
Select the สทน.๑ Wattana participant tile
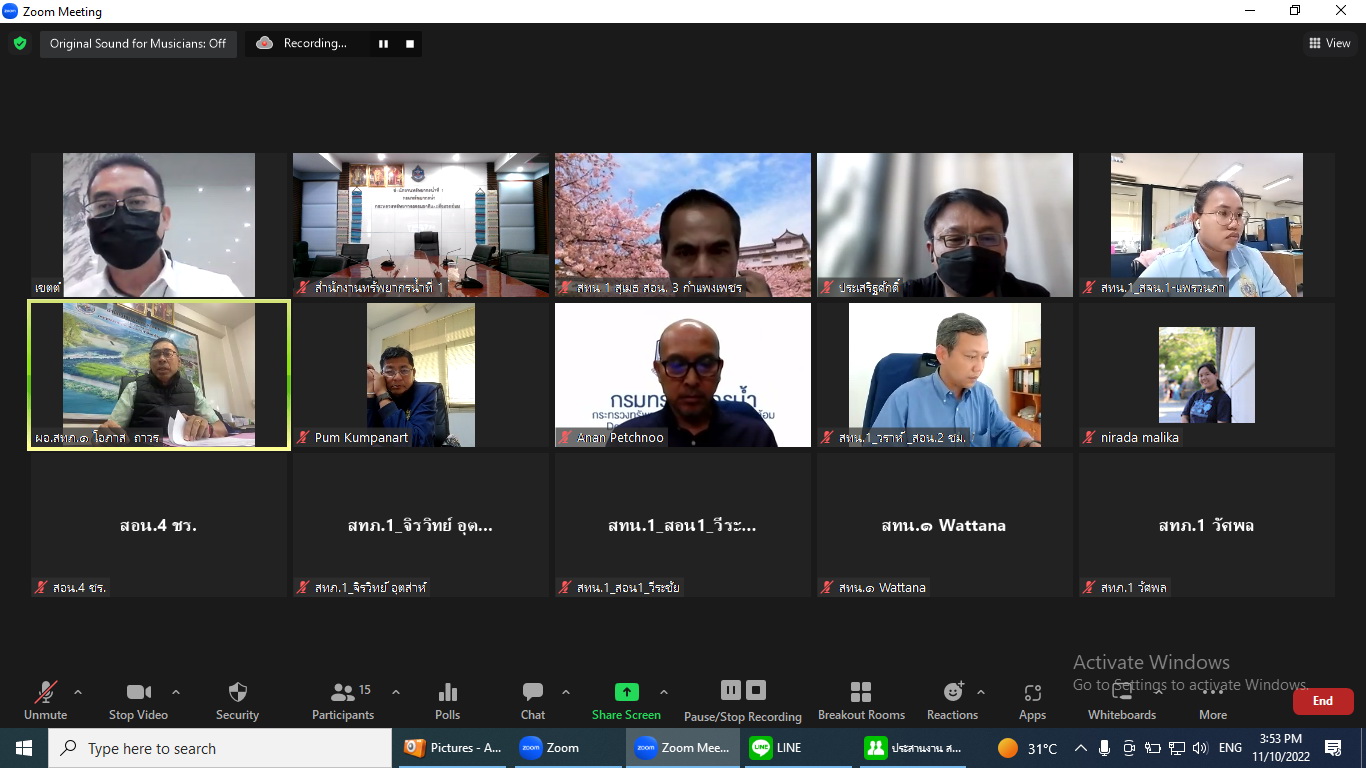(x=945, y=525)
